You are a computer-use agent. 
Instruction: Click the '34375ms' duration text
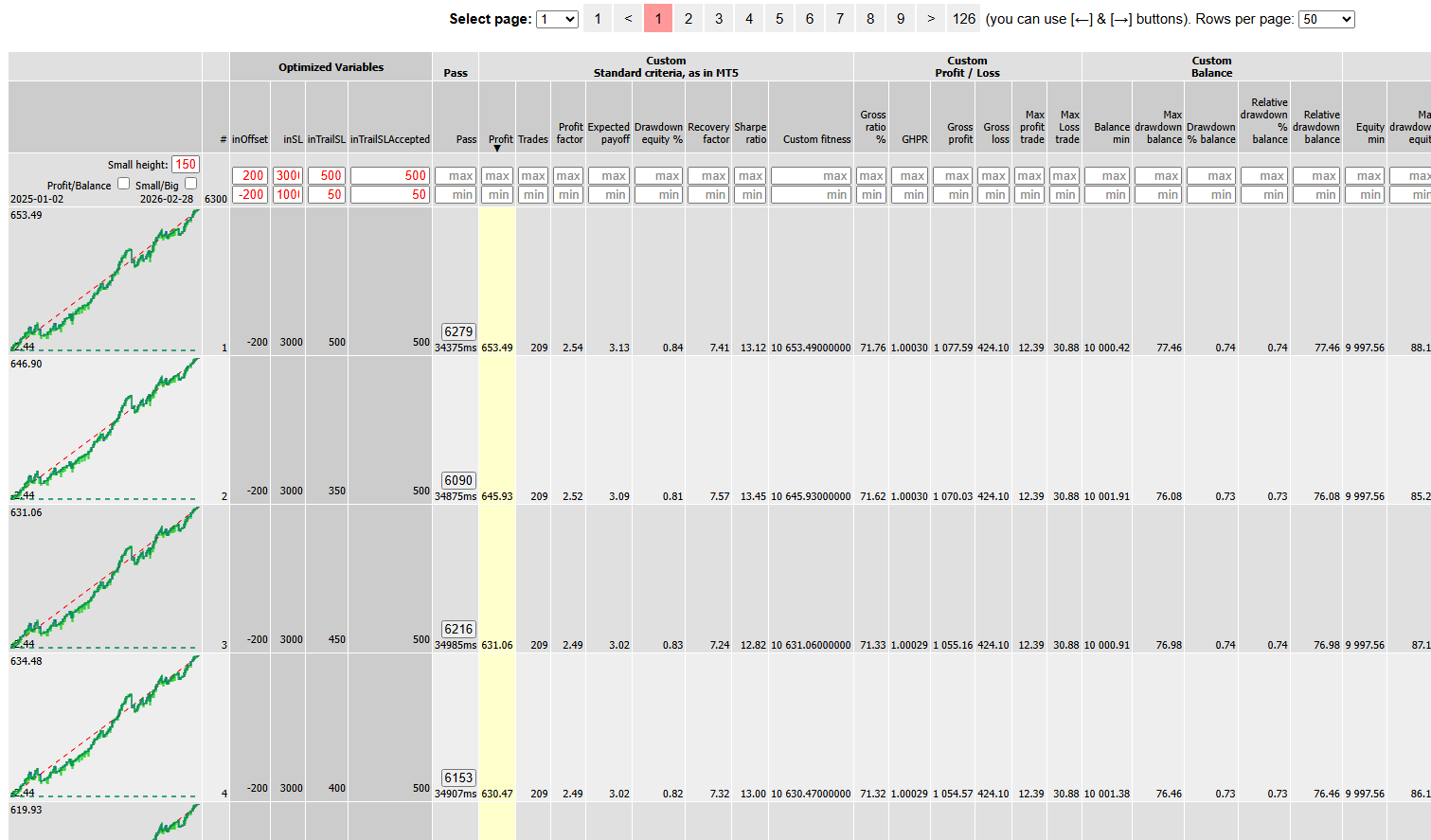(x=456, y=348)
